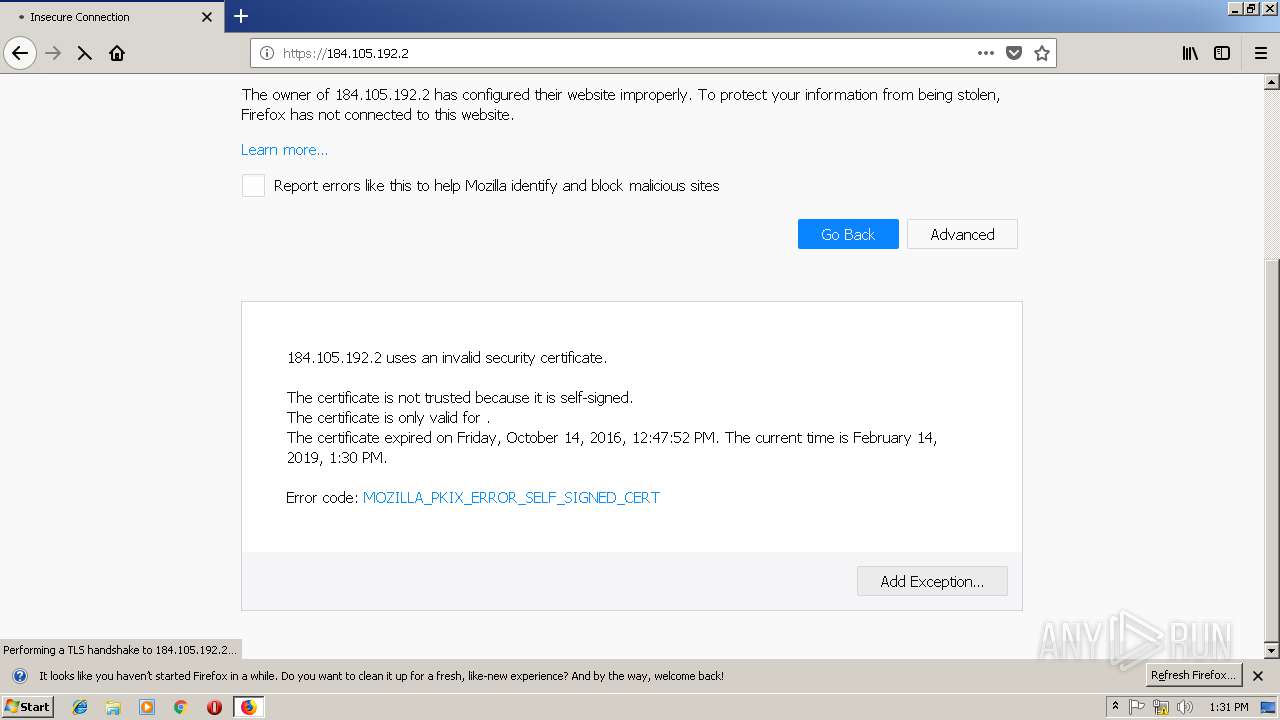This screenshot has height=720, width=1280.
Task: Open page actions three-dot menu
Action: click(986, 53)
